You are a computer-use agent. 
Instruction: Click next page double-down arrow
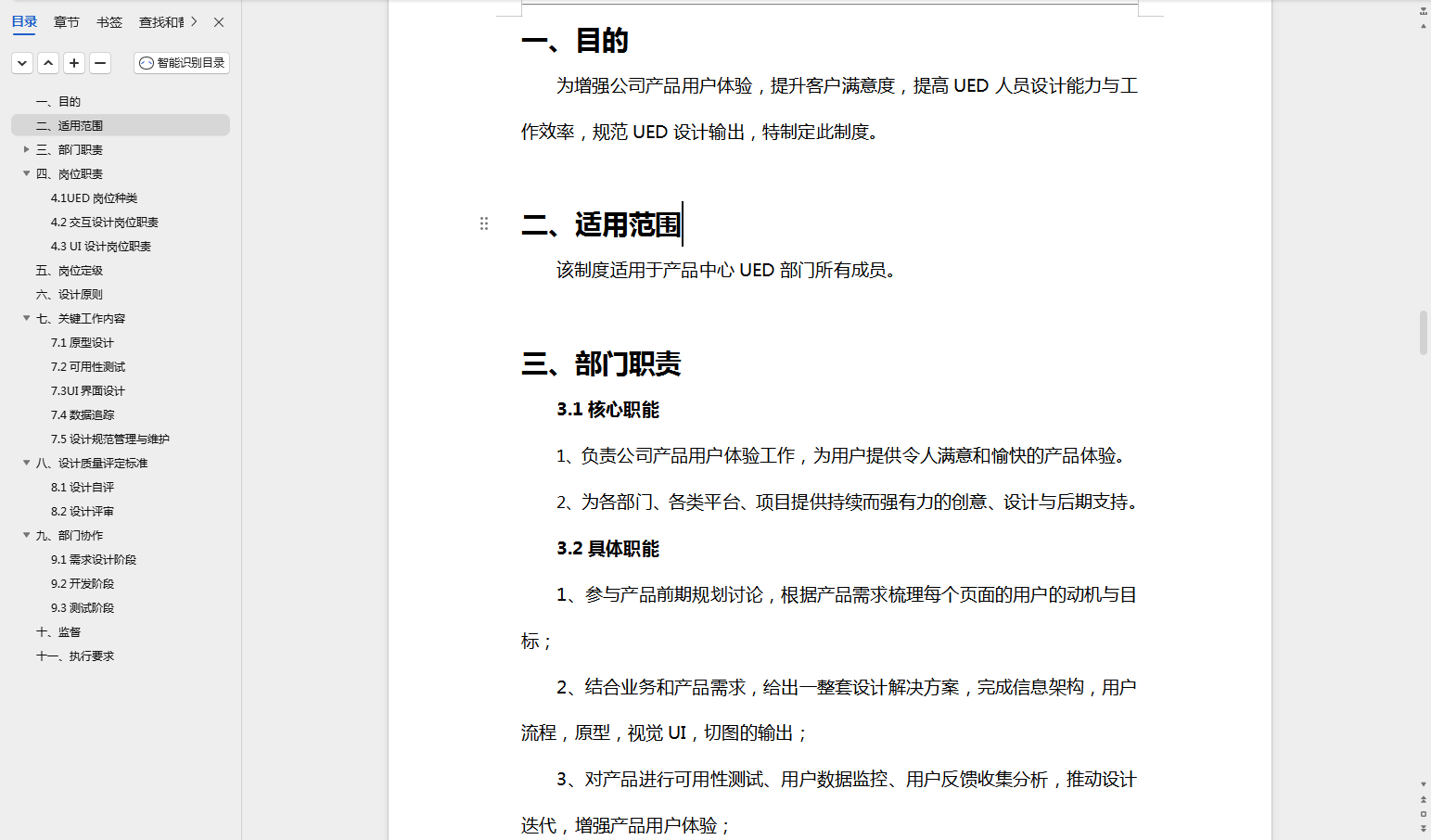(1424, 829)
